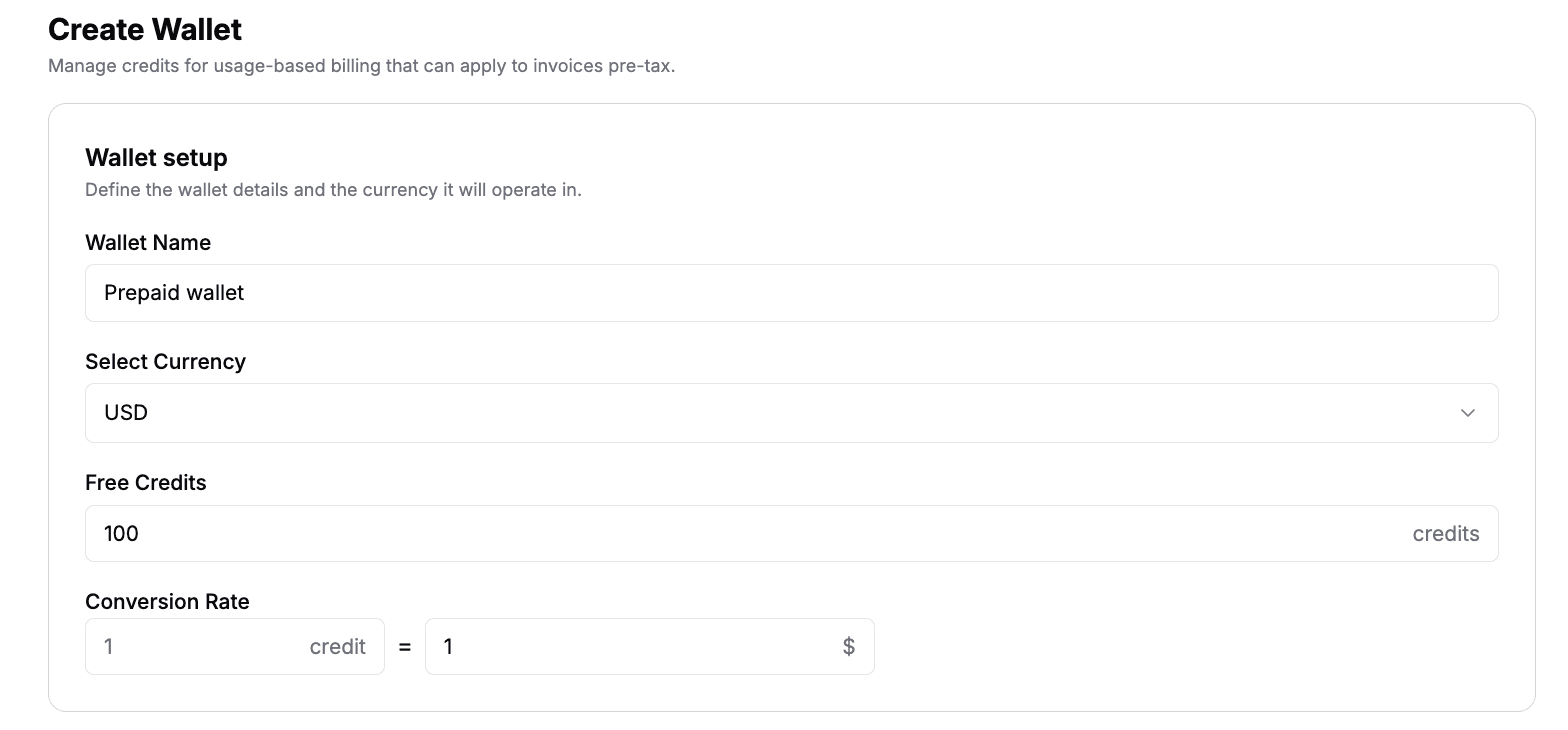Click the Select Currency label
The width and height of the screenshot is (1568, 730).
[165, 361]
